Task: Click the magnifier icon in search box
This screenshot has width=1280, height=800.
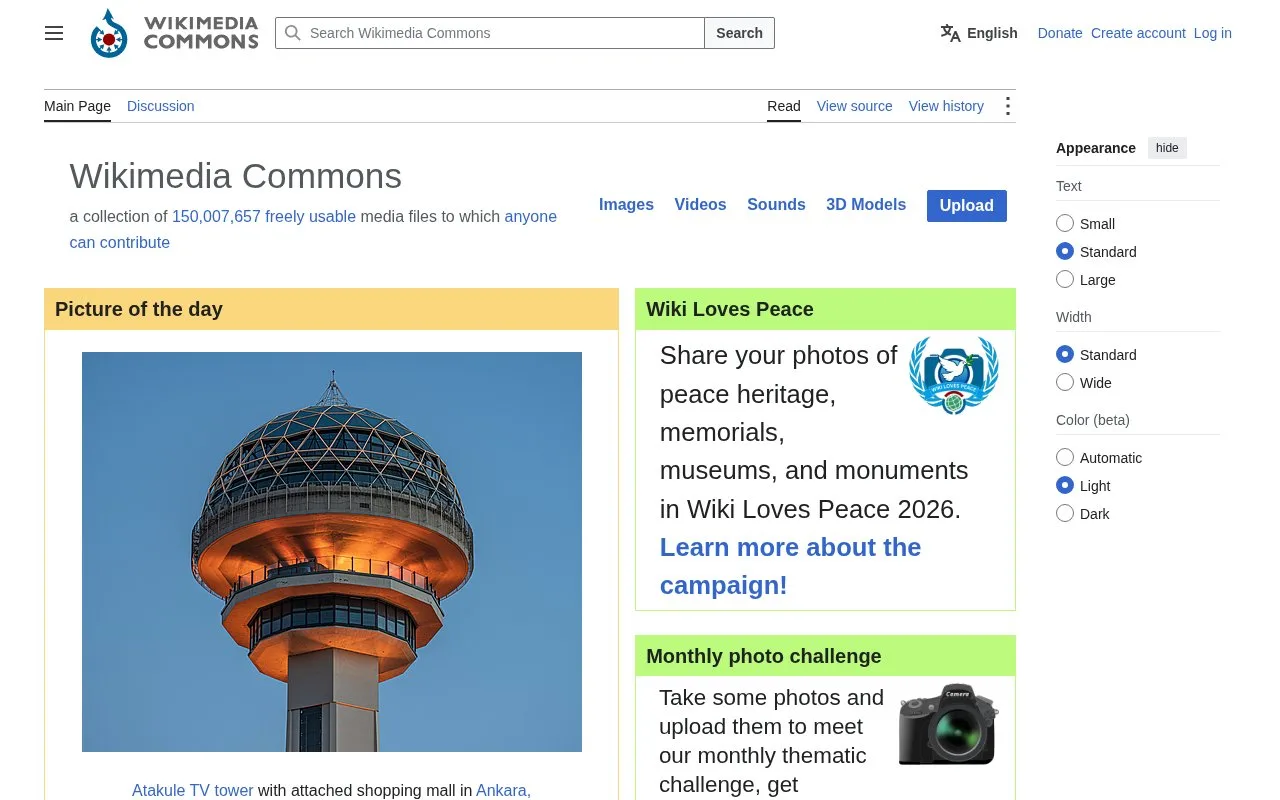Action: pyautogui.click(x=293, y=33)
